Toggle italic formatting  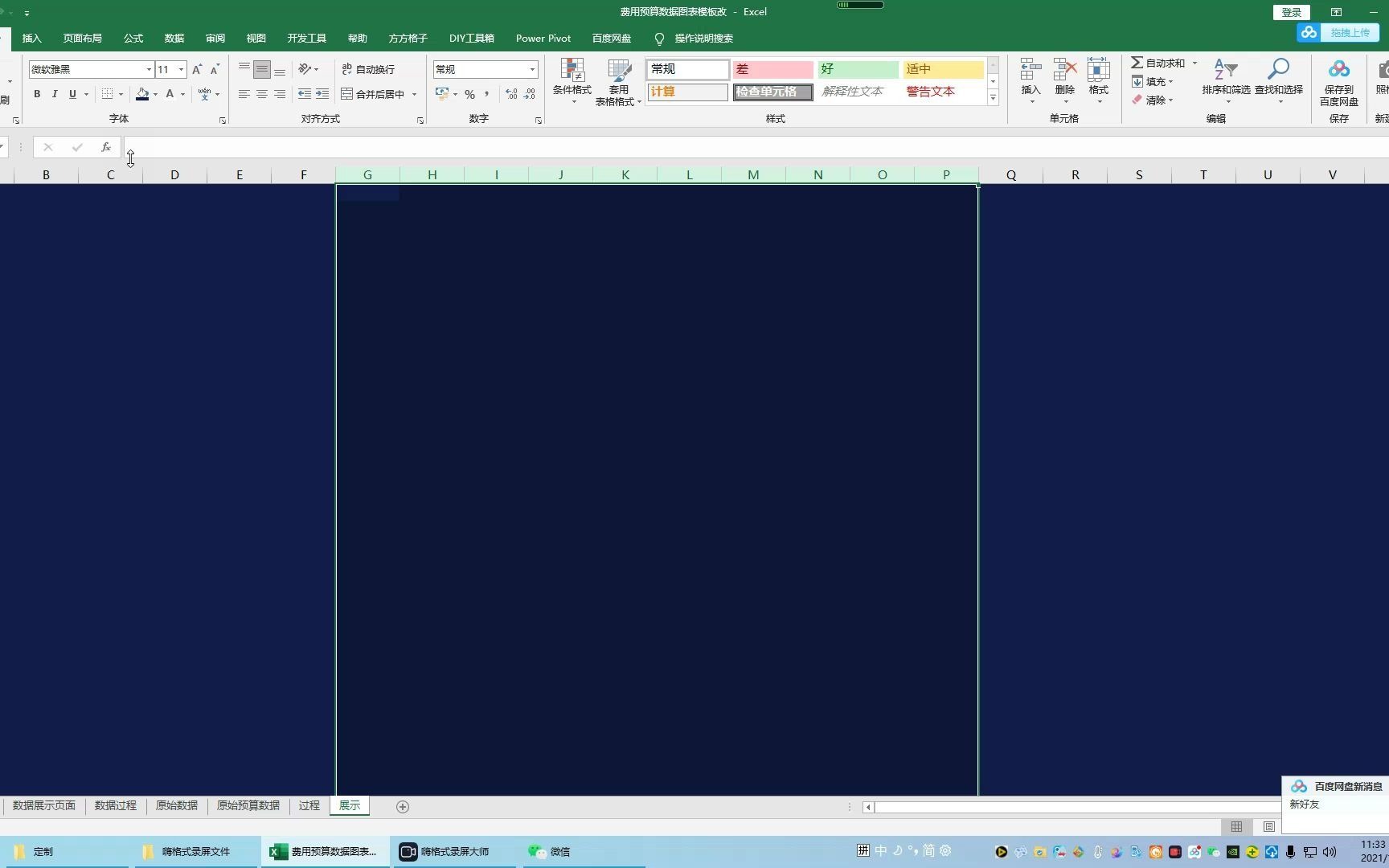55,94
